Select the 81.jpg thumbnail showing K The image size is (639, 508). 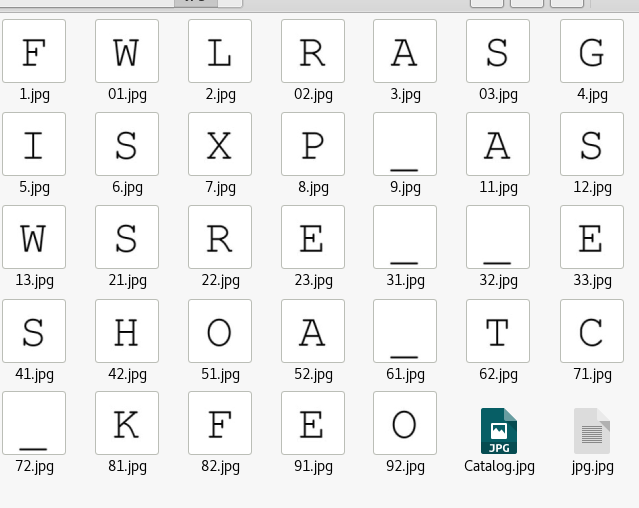[127, 423]
